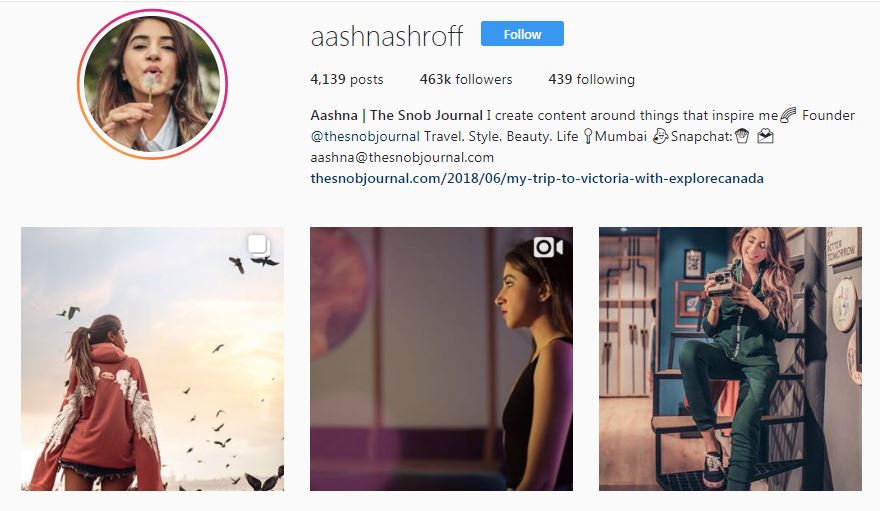
Task: Click the bold Aashna | The Snob Journal name
Action: [396, 116]
